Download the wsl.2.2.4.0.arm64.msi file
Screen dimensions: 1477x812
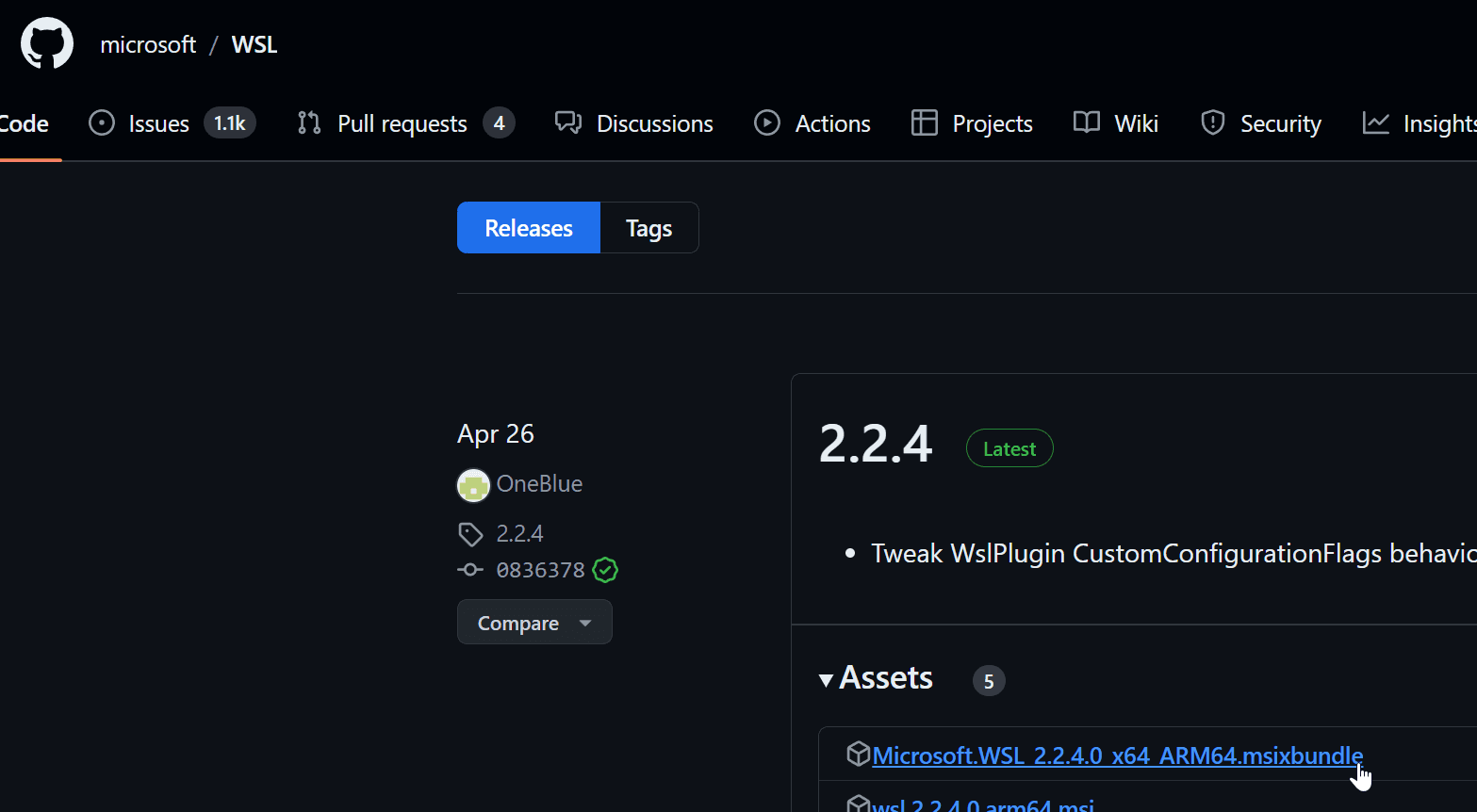point(983,805)
